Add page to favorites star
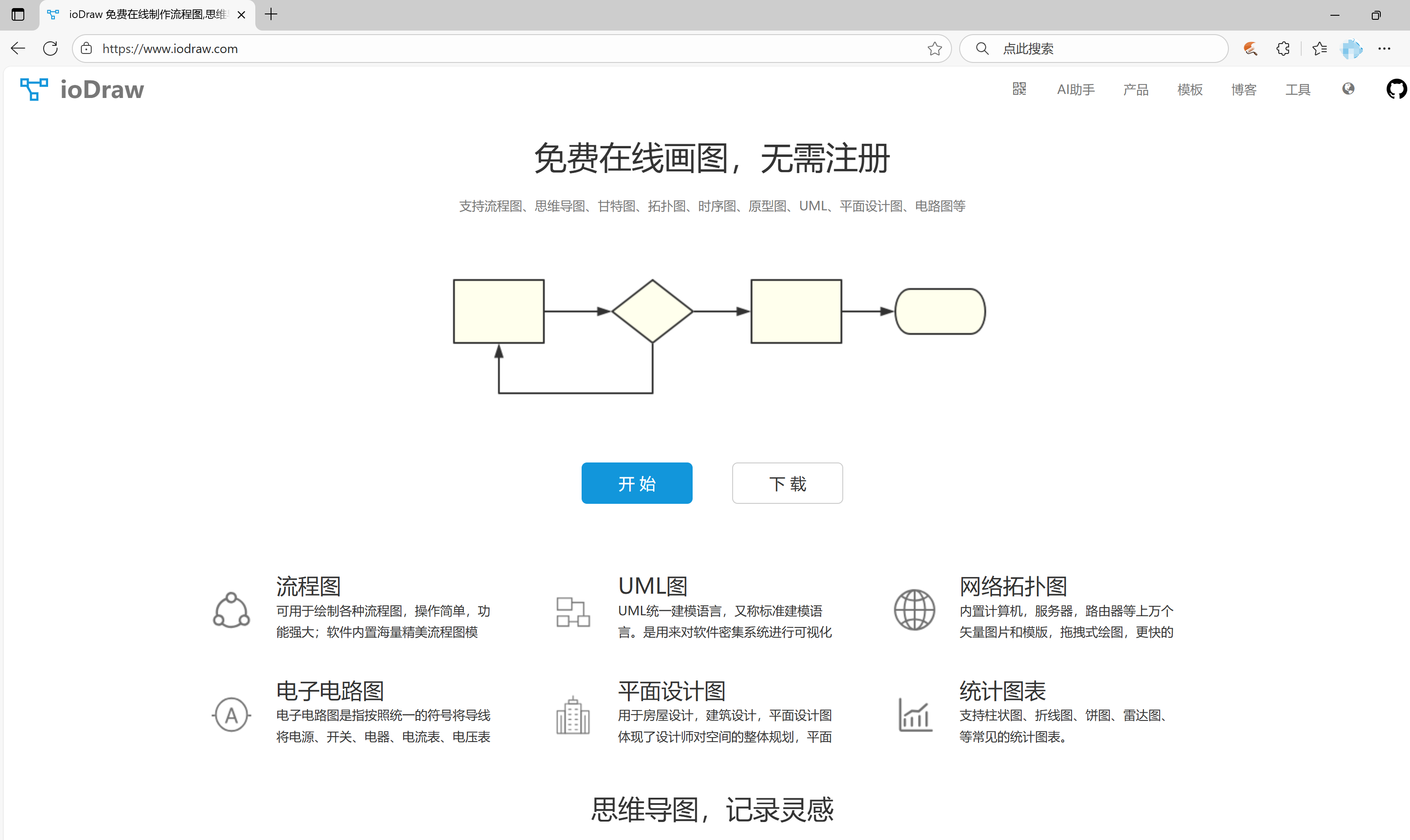The height and width of the screenshot is (840, 1410). (934, 49)
